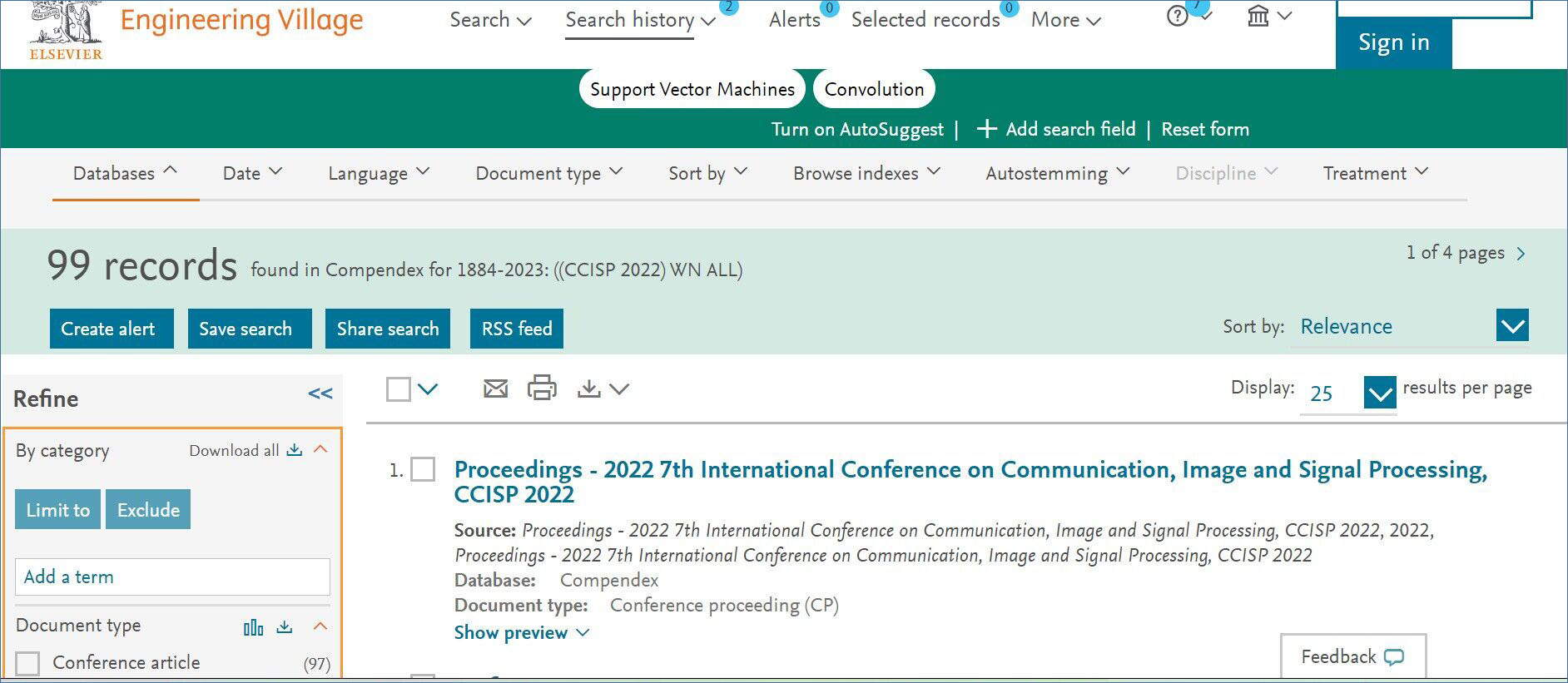Open select-all options chevron
Image resolution: width=1568 pixels, height=683 pixels.
click(x=428, y=389)
